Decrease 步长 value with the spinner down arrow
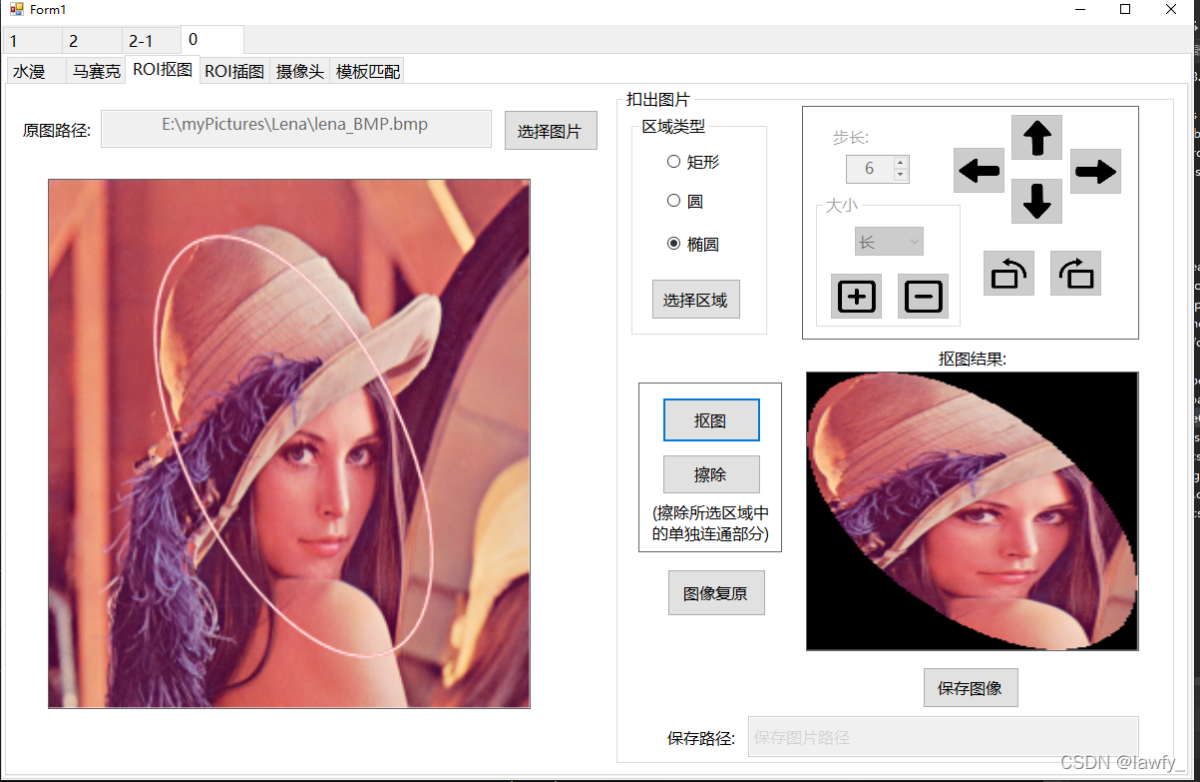 coord(900,175)
